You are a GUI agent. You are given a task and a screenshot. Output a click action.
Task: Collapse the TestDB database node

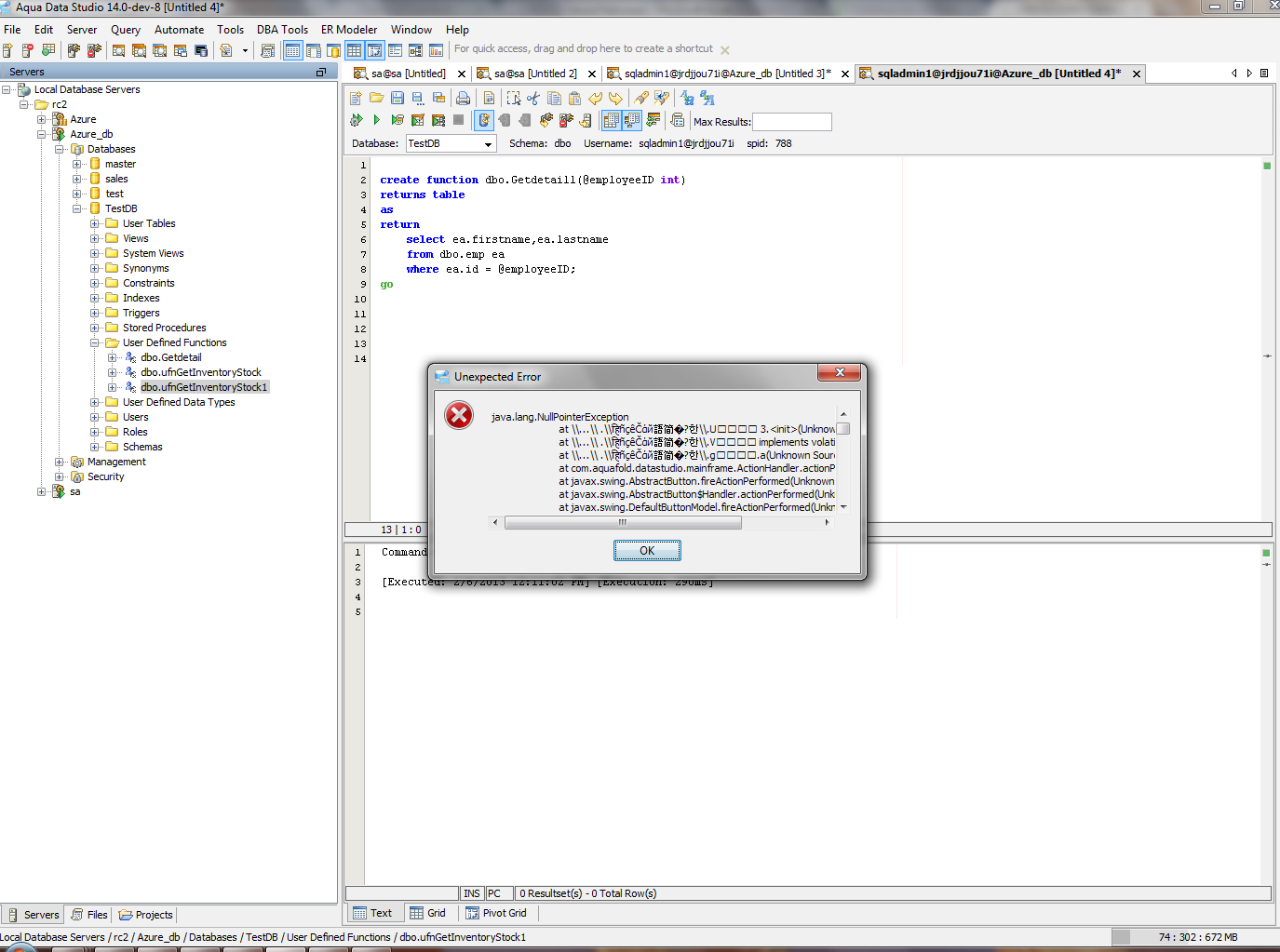point(77,208)
